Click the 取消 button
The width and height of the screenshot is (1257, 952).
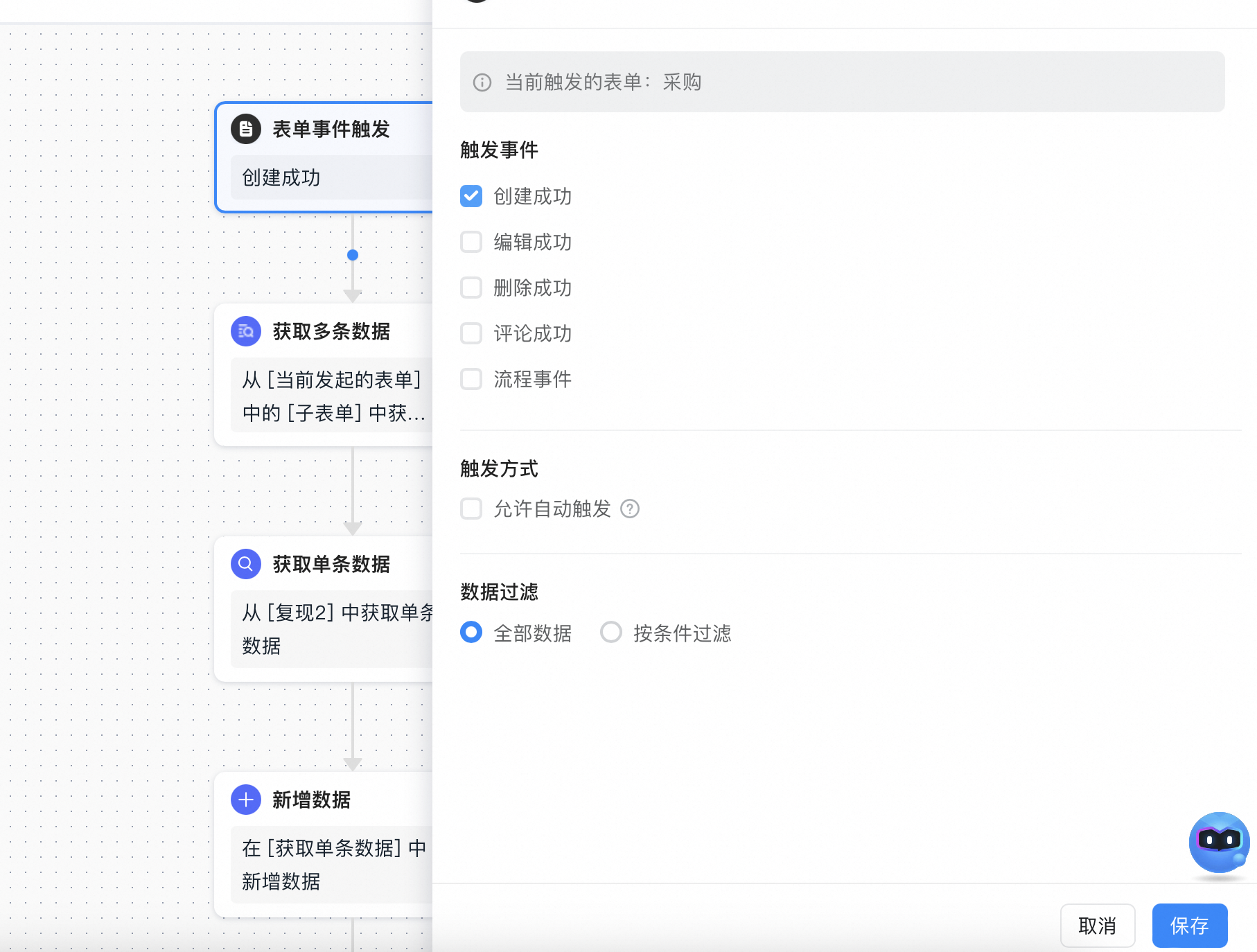[1098, 926]
